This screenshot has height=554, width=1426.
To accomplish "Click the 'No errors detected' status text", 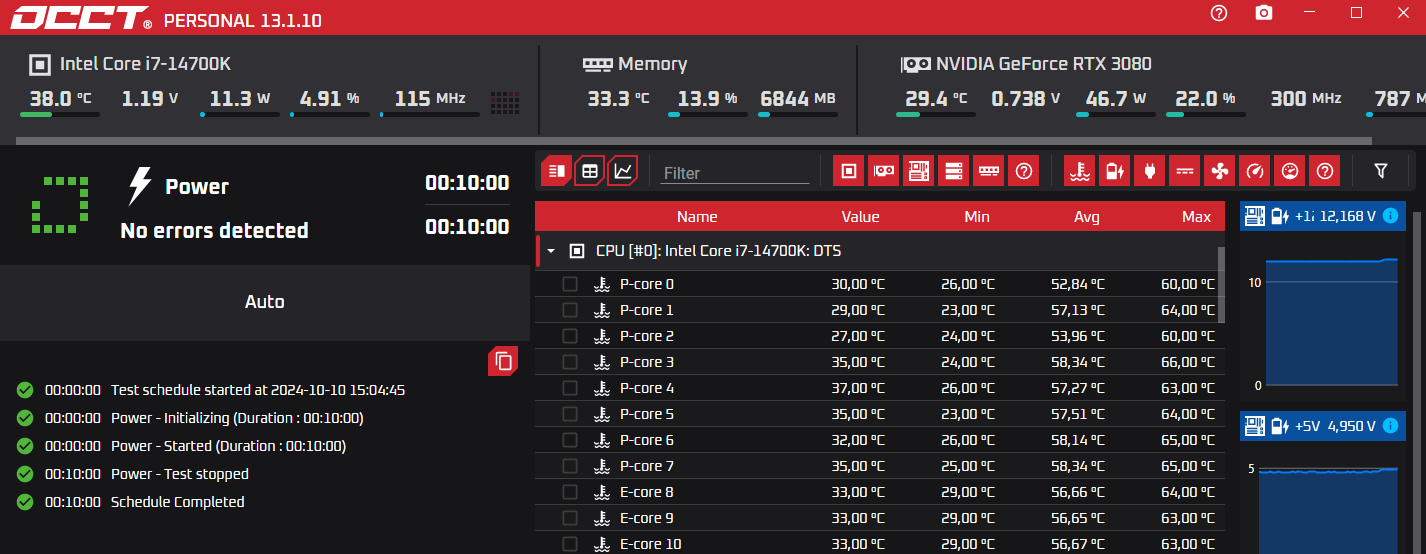I will click(x=214, y=231).
